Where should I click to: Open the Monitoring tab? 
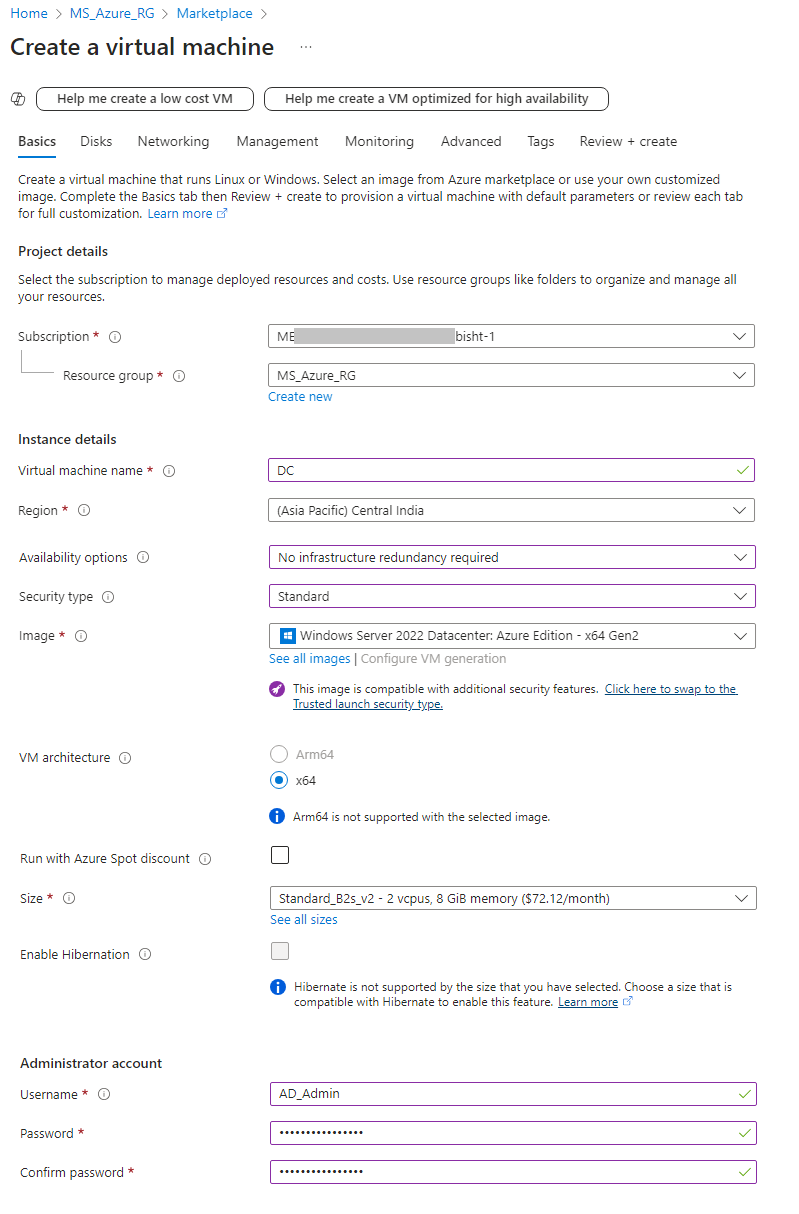(x=379, y=141)
